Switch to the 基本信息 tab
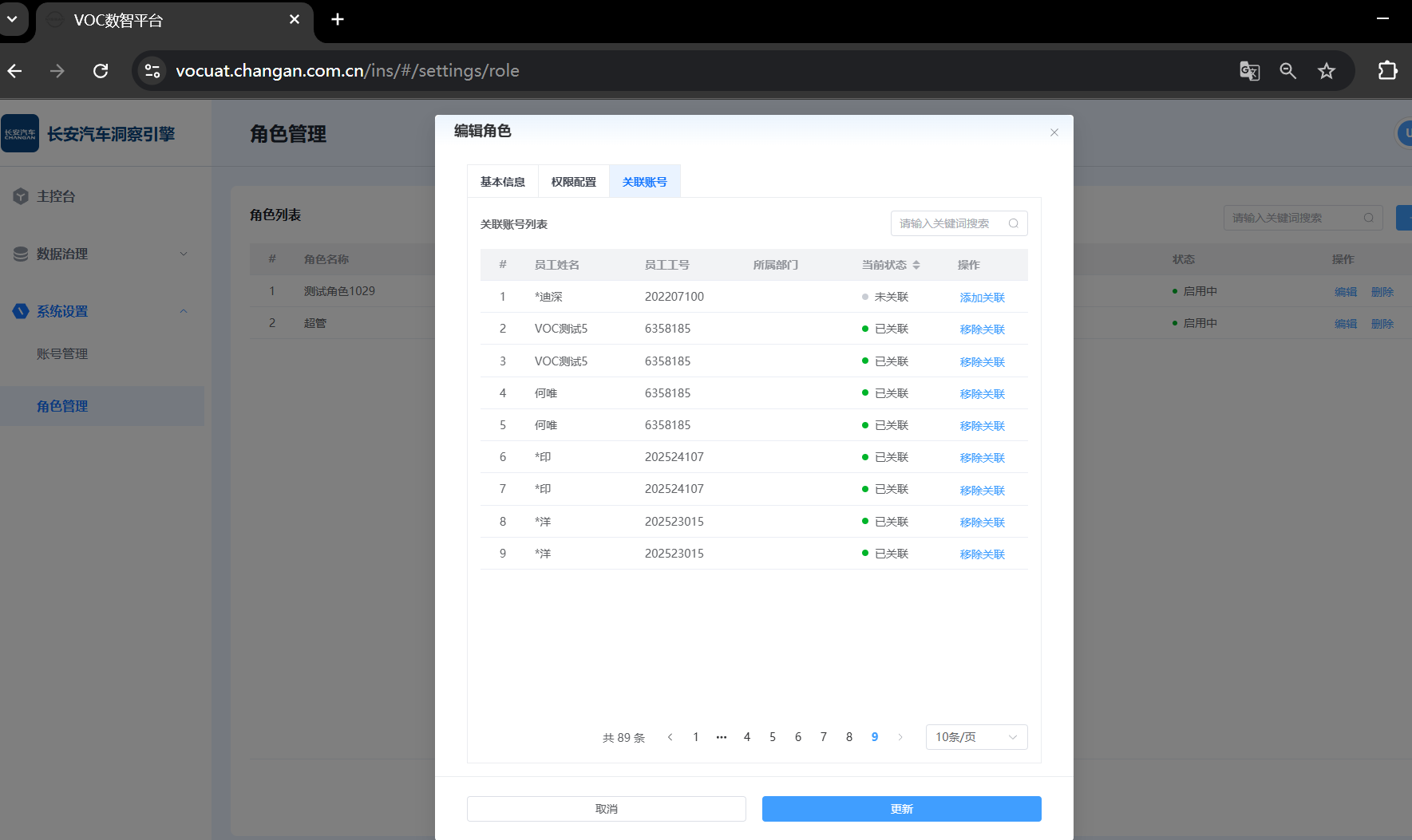This screenshot has width=1412, height=840. pos(502,182)
